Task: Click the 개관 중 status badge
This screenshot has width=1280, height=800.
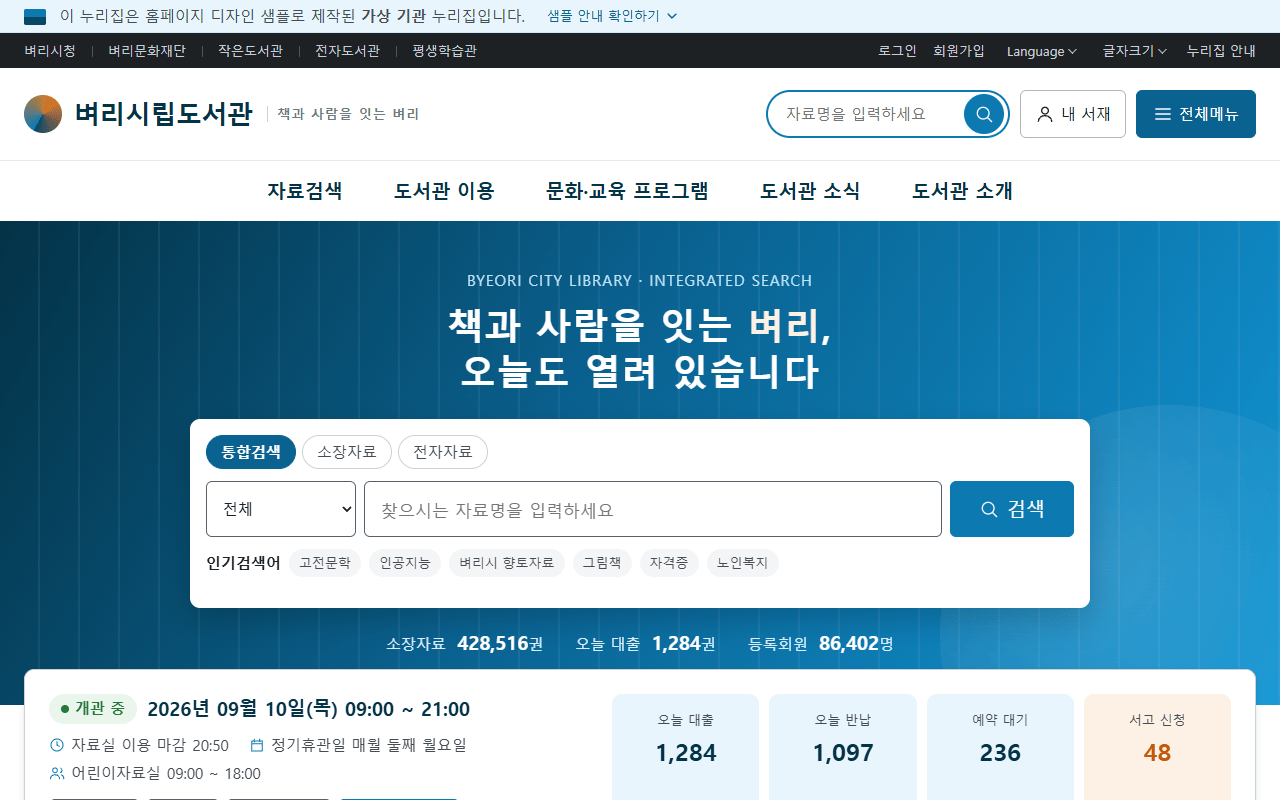Action: click(x=93, y=709)
